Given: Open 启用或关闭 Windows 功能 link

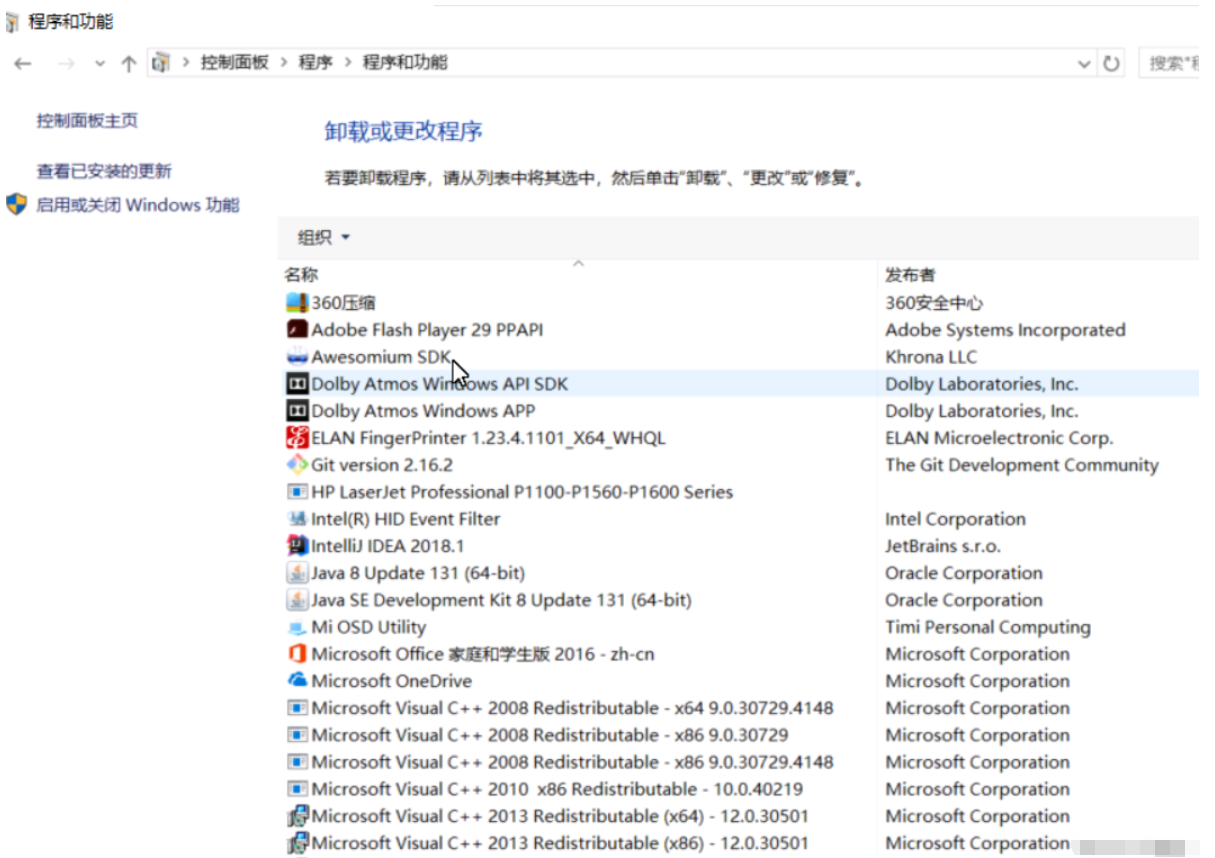Looking at the screenshot, I should [138, 205].
